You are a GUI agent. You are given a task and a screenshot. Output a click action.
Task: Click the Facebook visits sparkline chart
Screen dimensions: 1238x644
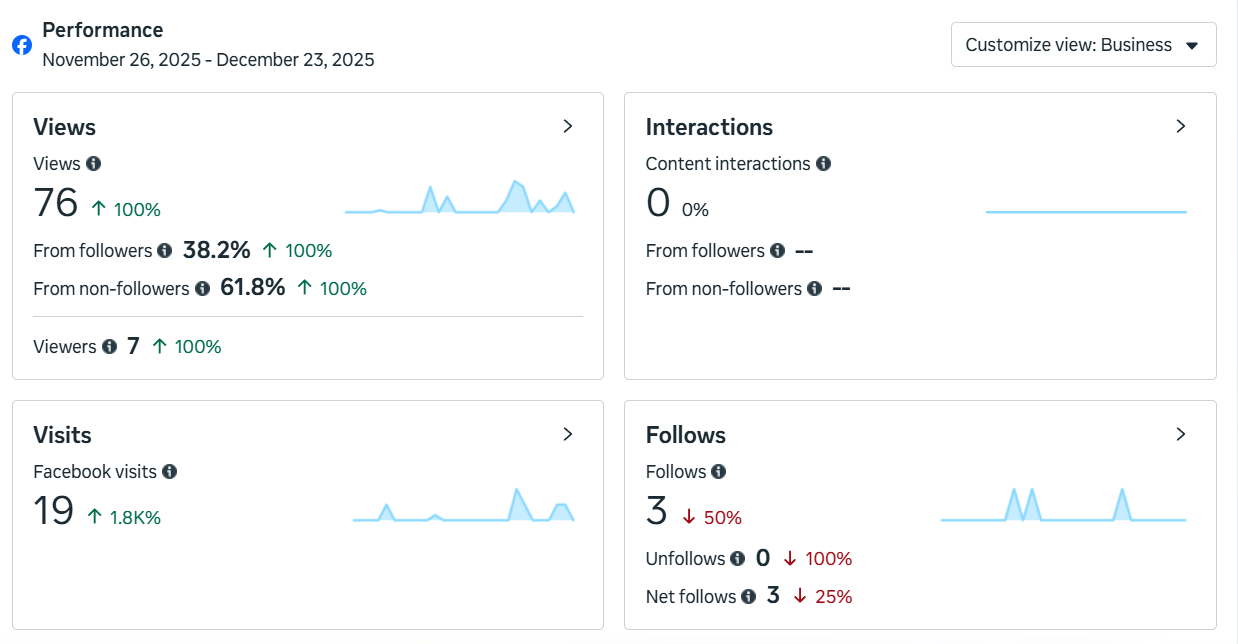[x=463, y=506]
